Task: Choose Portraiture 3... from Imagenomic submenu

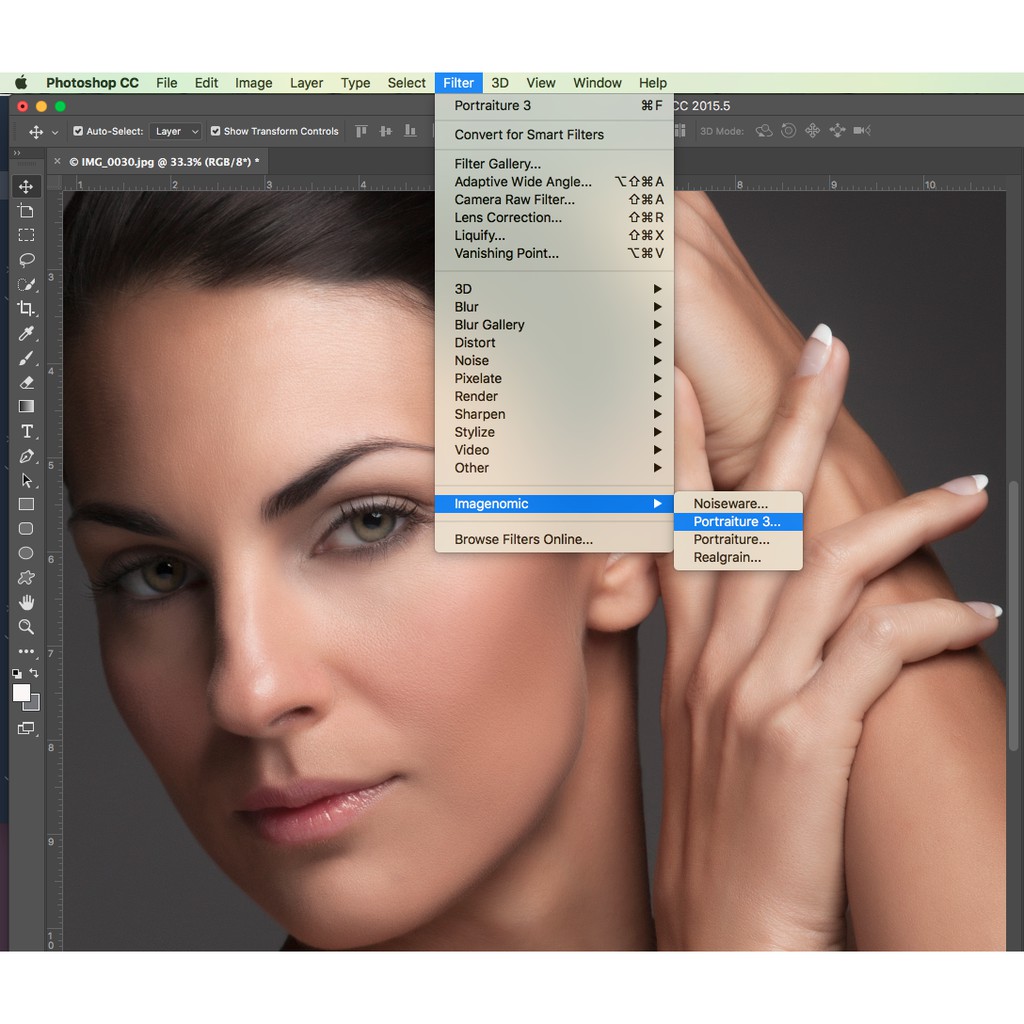Action: click(737, 522)
